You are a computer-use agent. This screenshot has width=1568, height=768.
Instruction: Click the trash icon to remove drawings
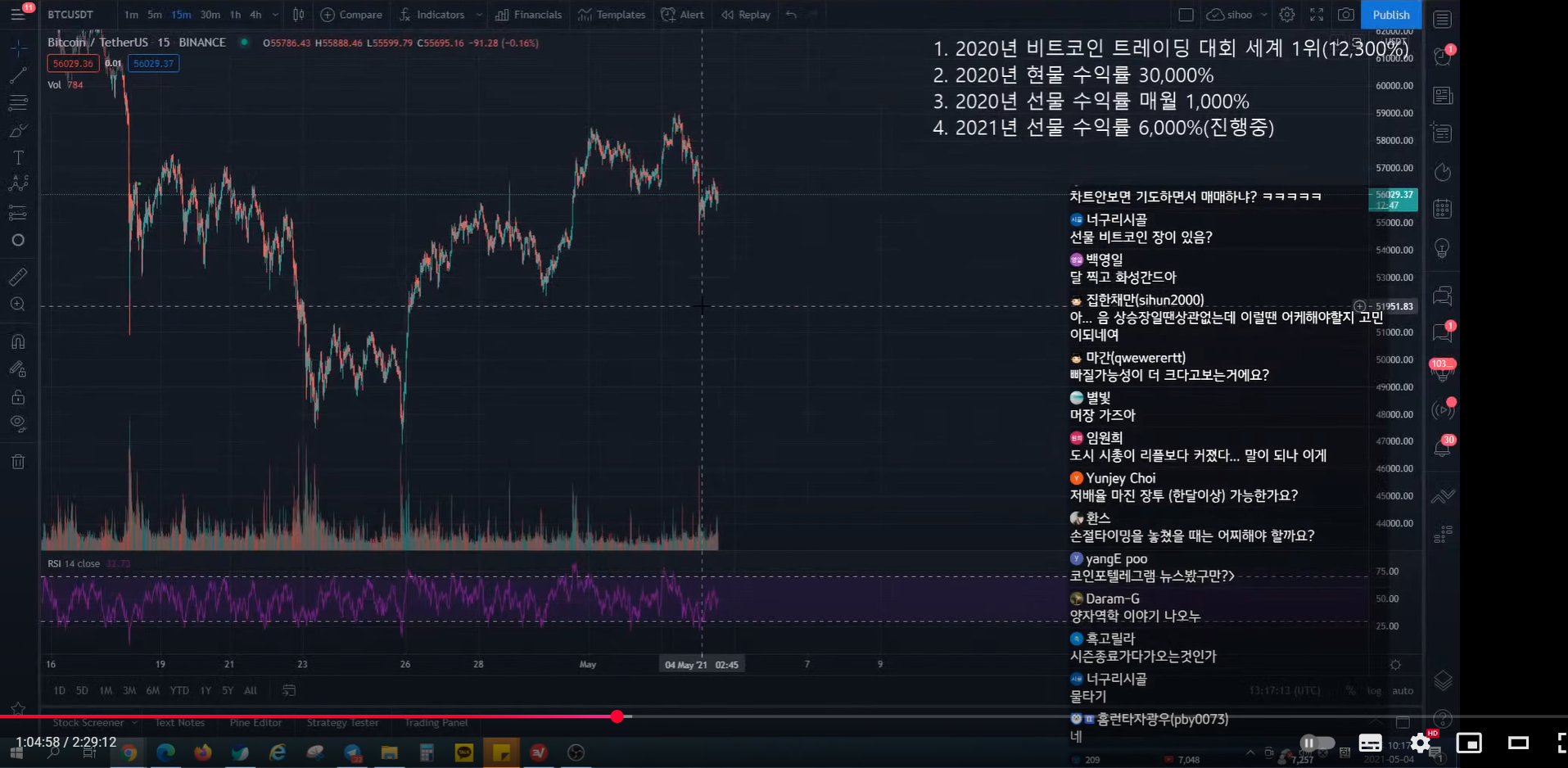tap(18, 462)
